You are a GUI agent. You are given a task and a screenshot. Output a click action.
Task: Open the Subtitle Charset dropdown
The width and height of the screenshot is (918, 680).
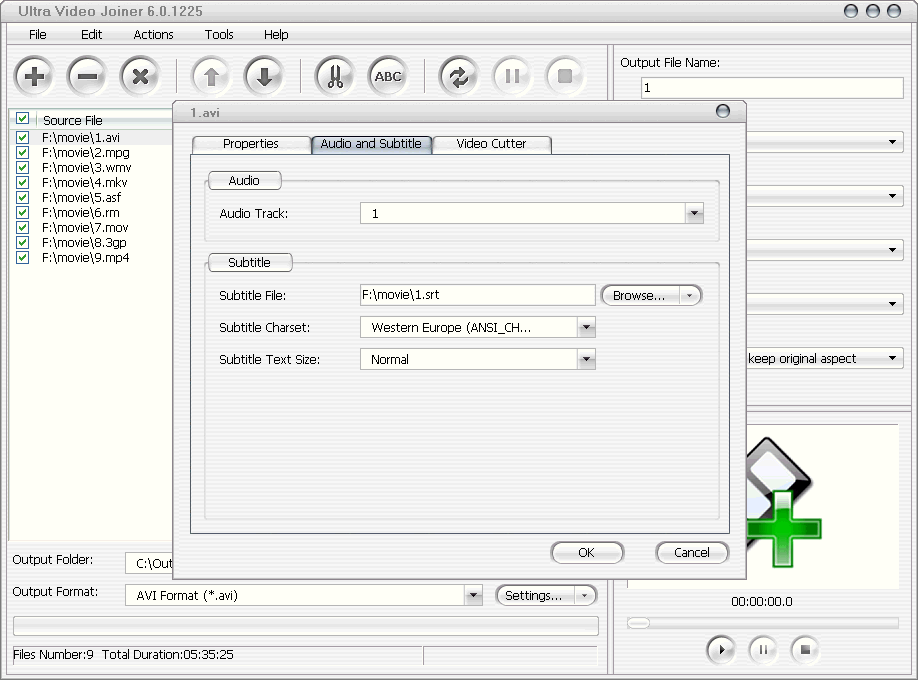tap(587, 327)
